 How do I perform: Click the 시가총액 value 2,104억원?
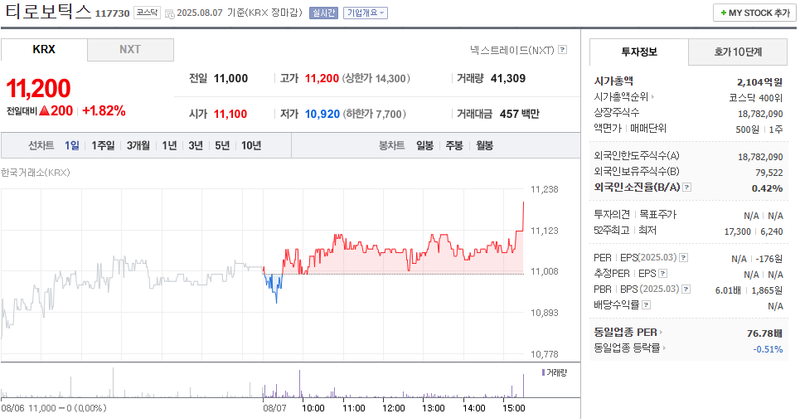(x=759, y=82)
